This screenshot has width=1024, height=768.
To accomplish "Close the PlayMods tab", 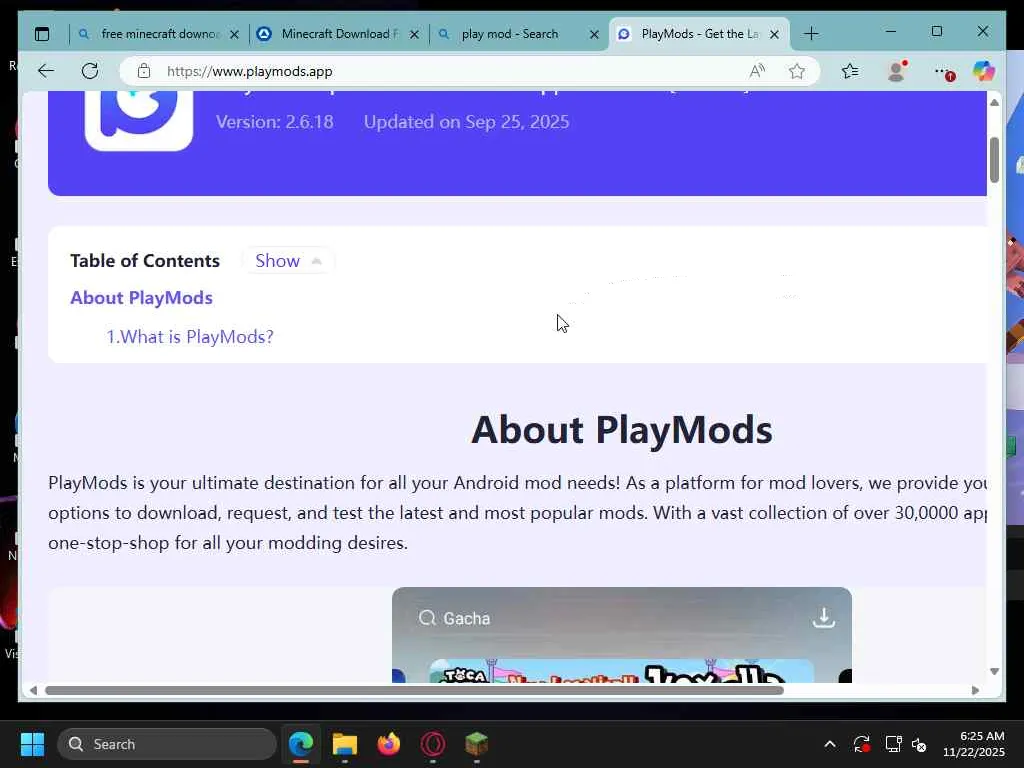I will [x=775, y=34].
